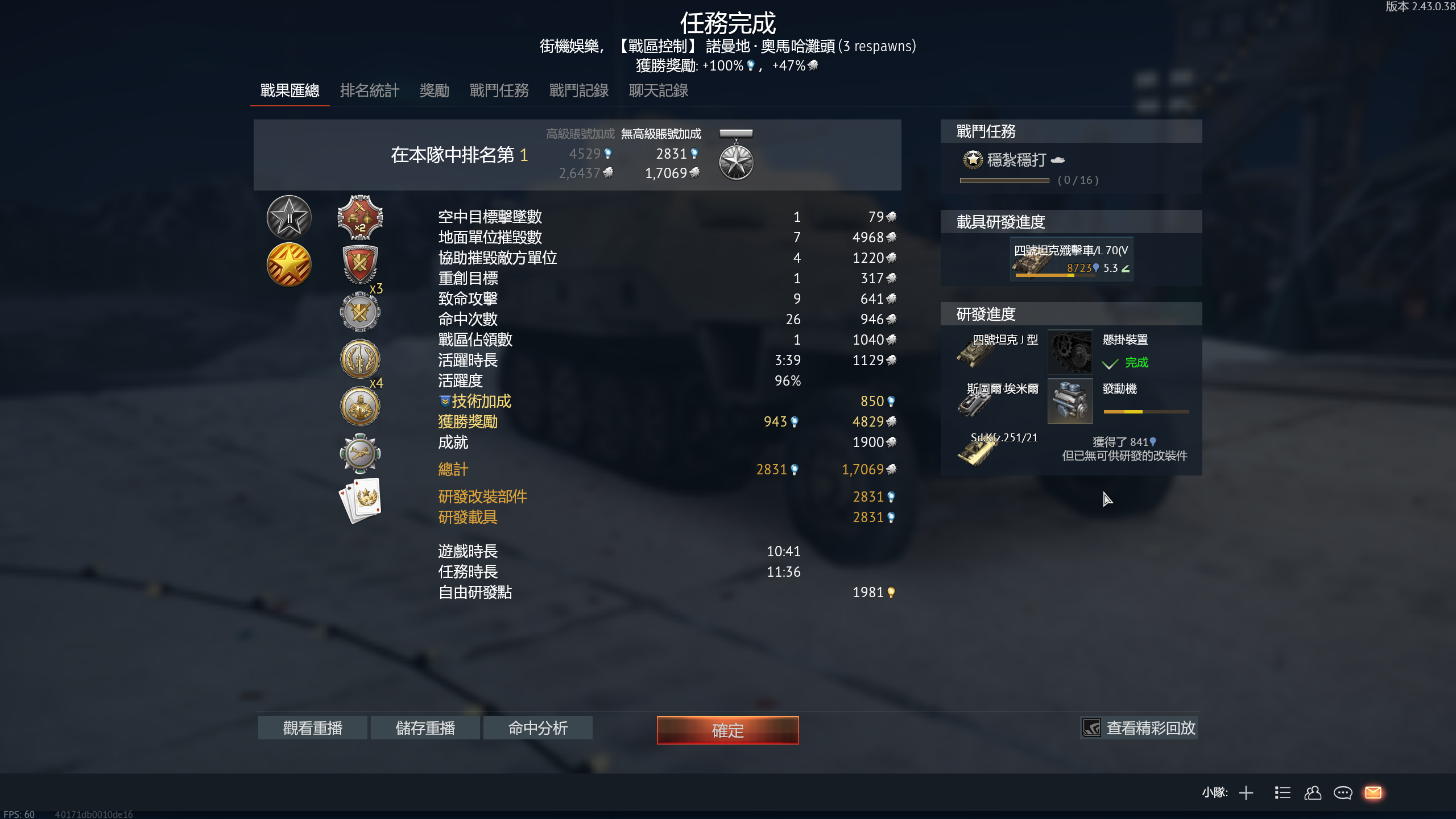1456x819 pixels.
Task: Open the squad list icon
Action: coord(1283,792)
